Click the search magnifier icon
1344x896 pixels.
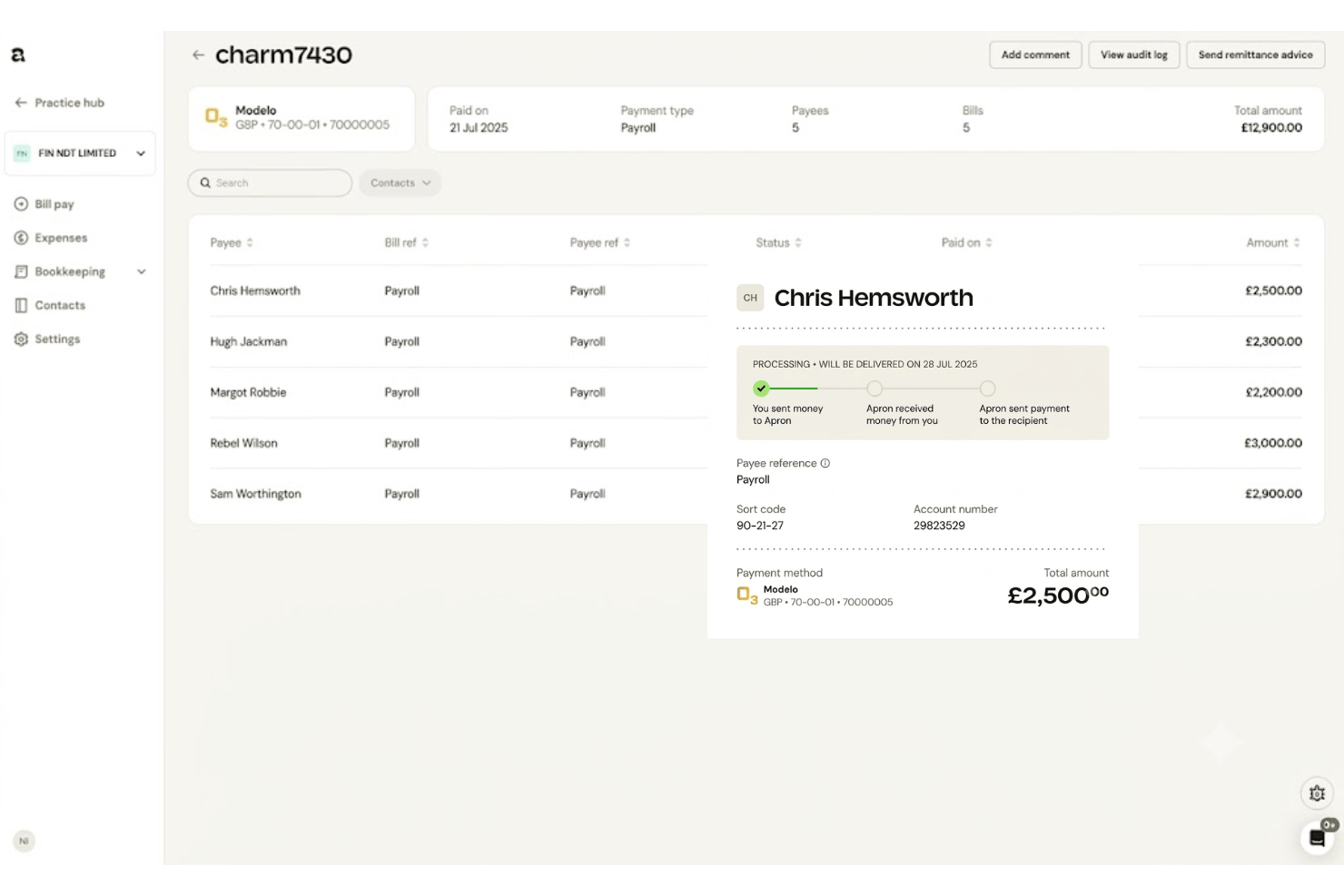point(205,182)
